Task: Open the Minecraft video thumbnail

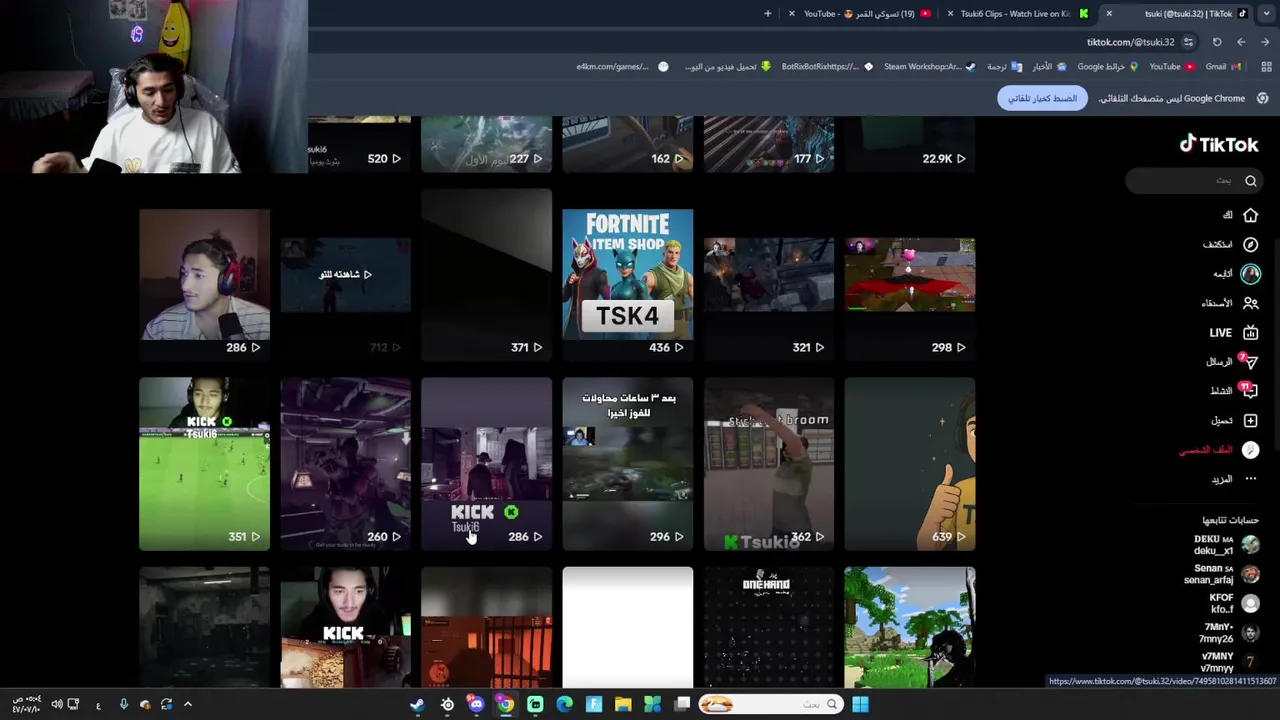Action: (909, 627)
